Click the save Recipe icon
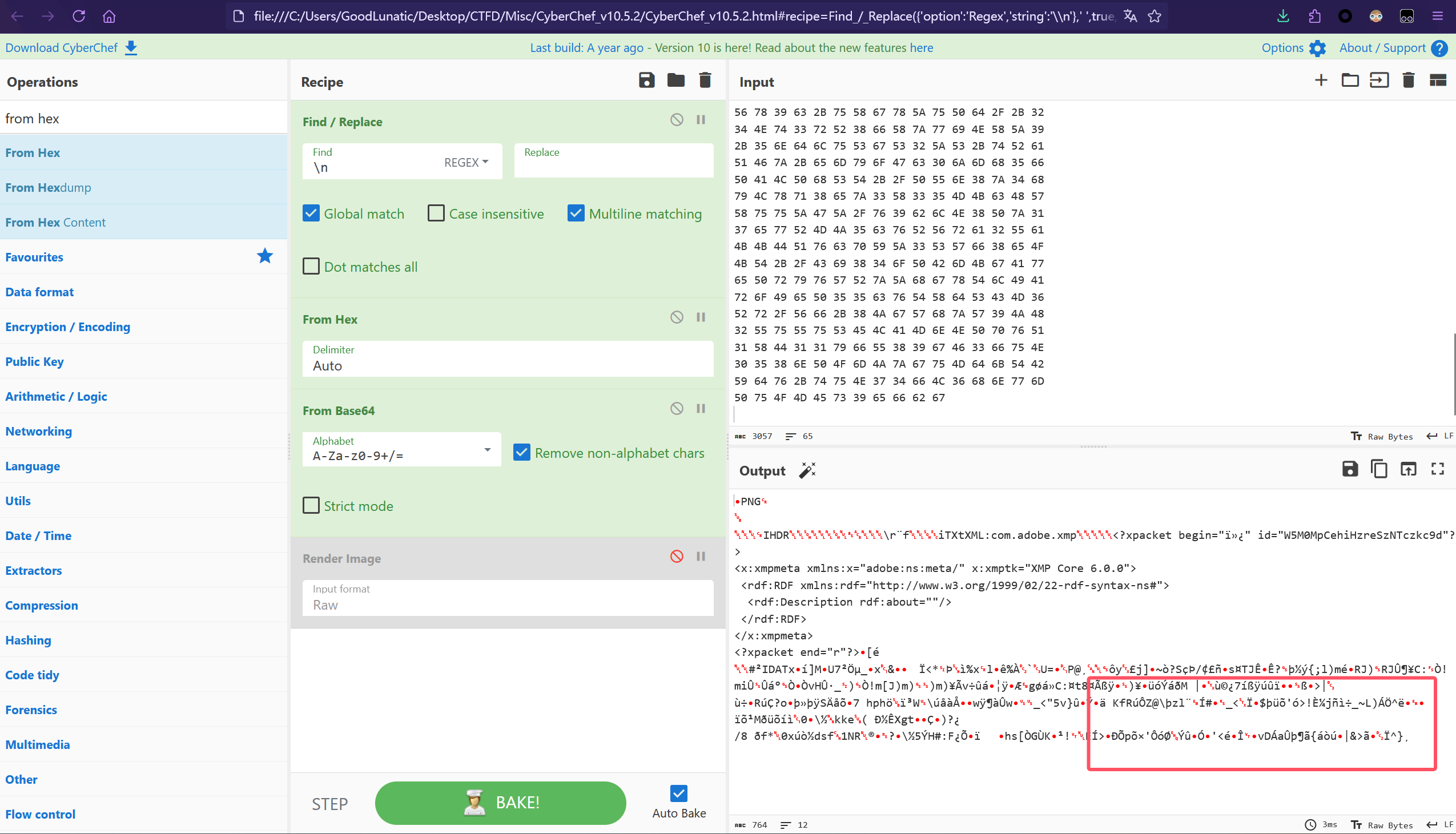The height and width of the screenshot is (834, 1456). pyautogui.click(x=647, y=80)
